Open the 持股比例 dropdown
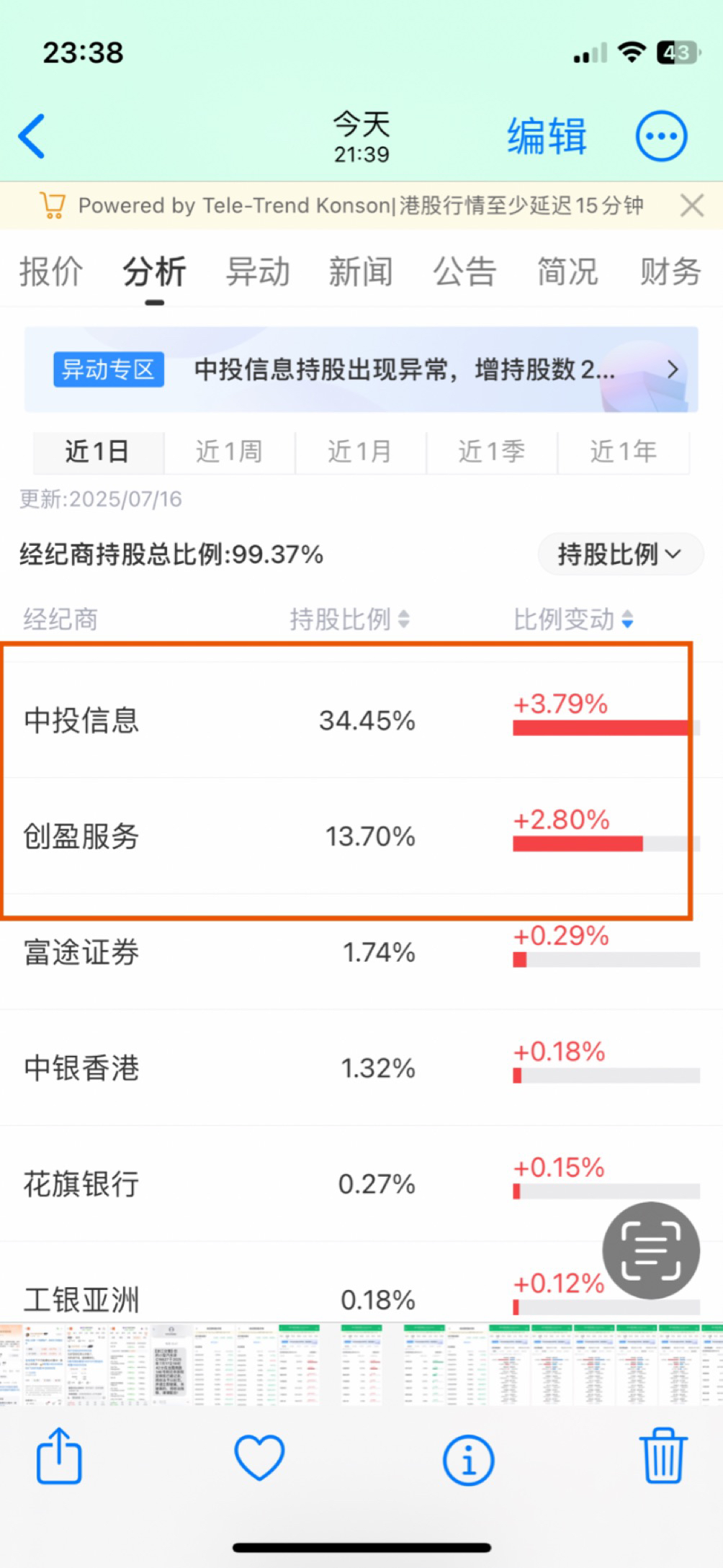This screenshot has width=723, height=1568. coord(620,554)
